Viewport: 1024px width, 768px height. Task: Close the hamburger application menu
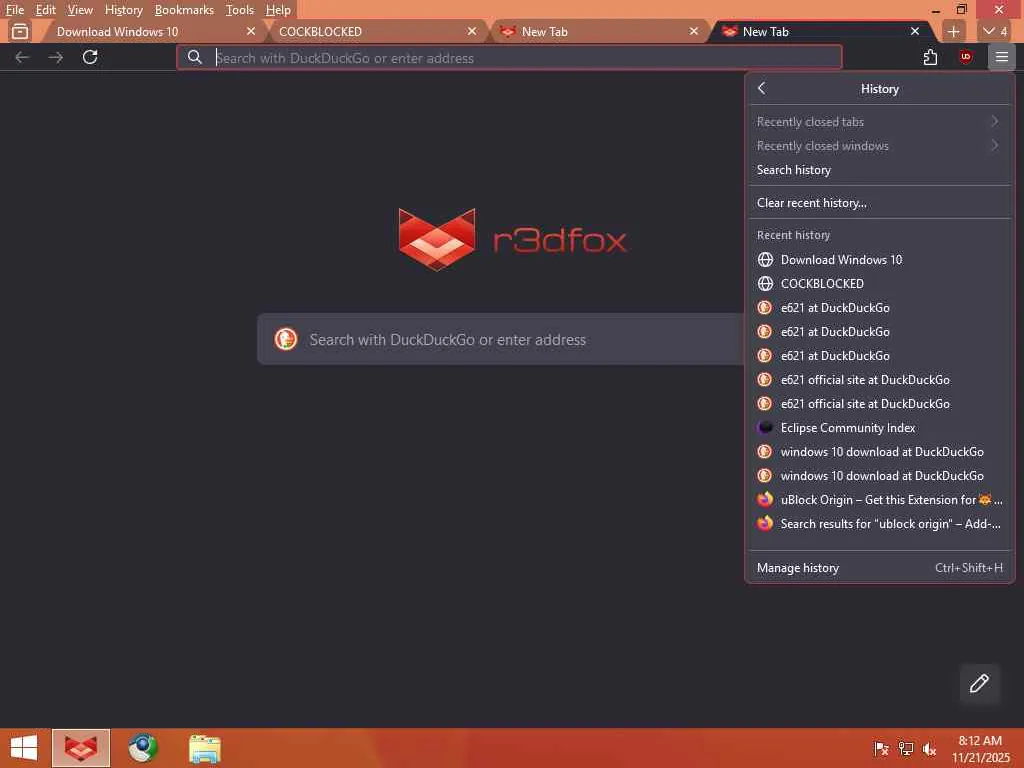1002,57
